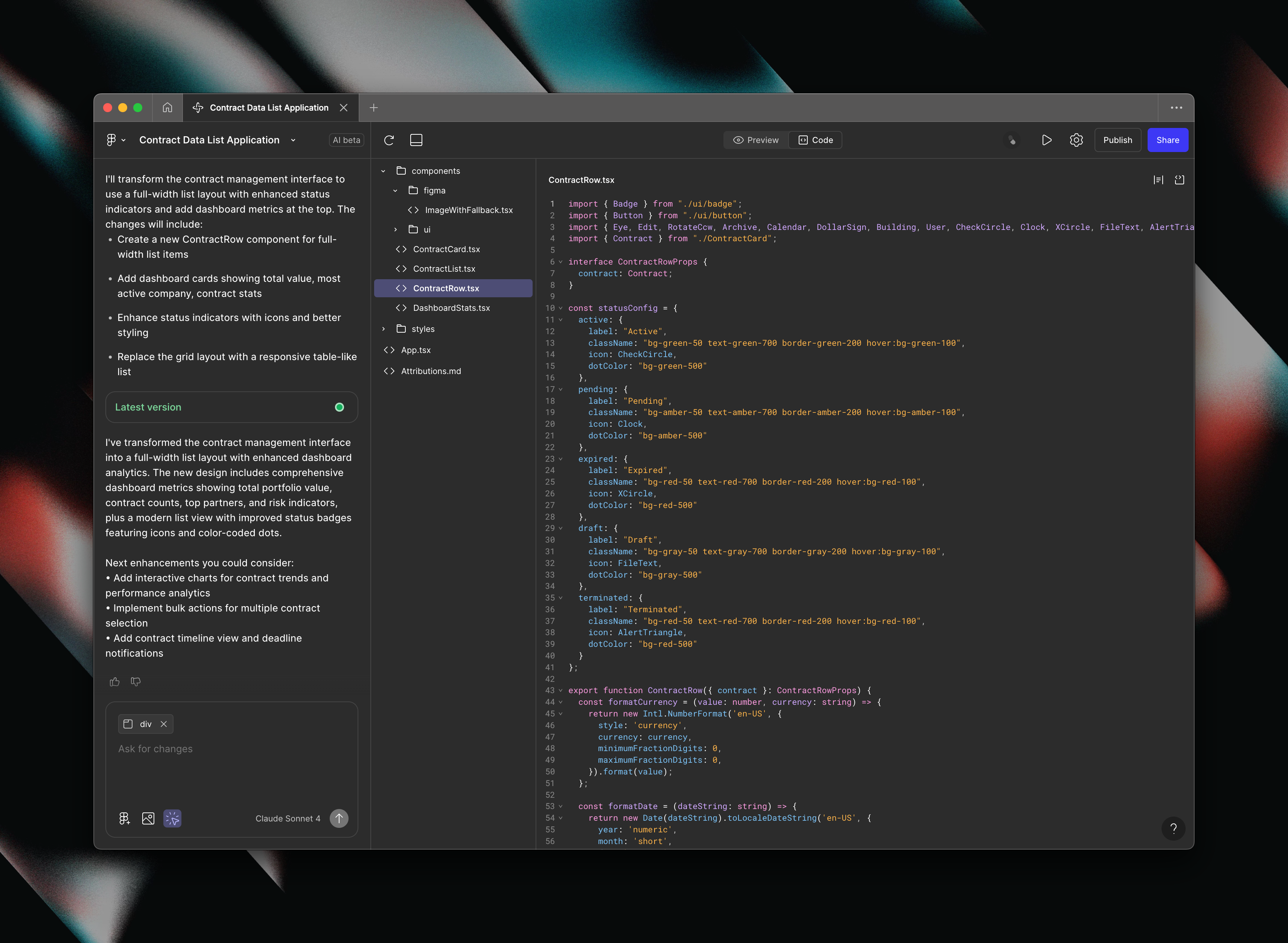Click the code file icon of App.tsx
This screenshot has height=943, width=1288.
(x=389, y=350)
